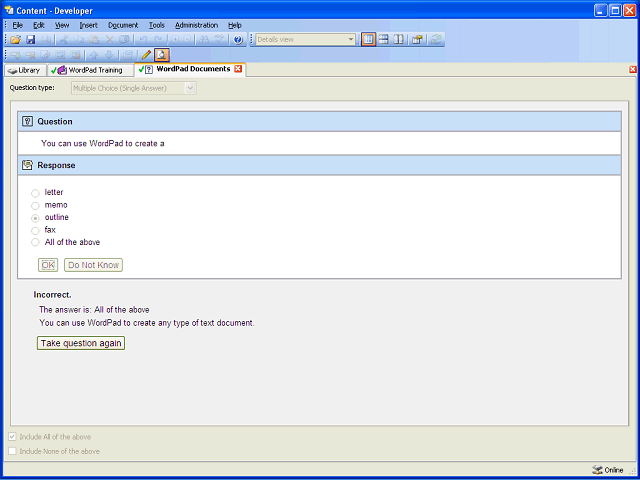The width and height of the screenshot is (640, 480).
Task: Open the File menu
Action: [x=18, y=25]
